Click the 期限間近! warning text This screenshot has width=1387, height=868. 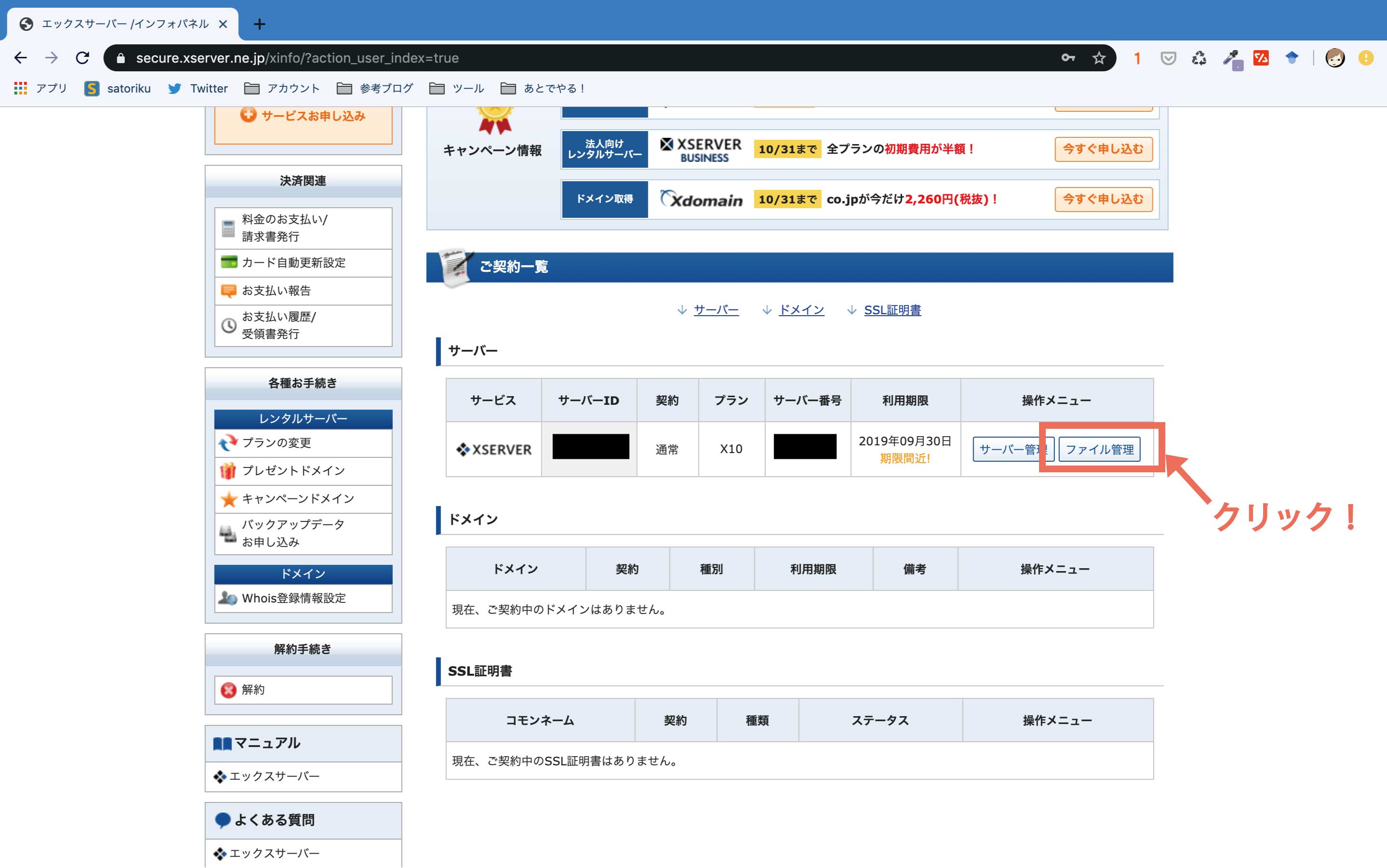905,459
